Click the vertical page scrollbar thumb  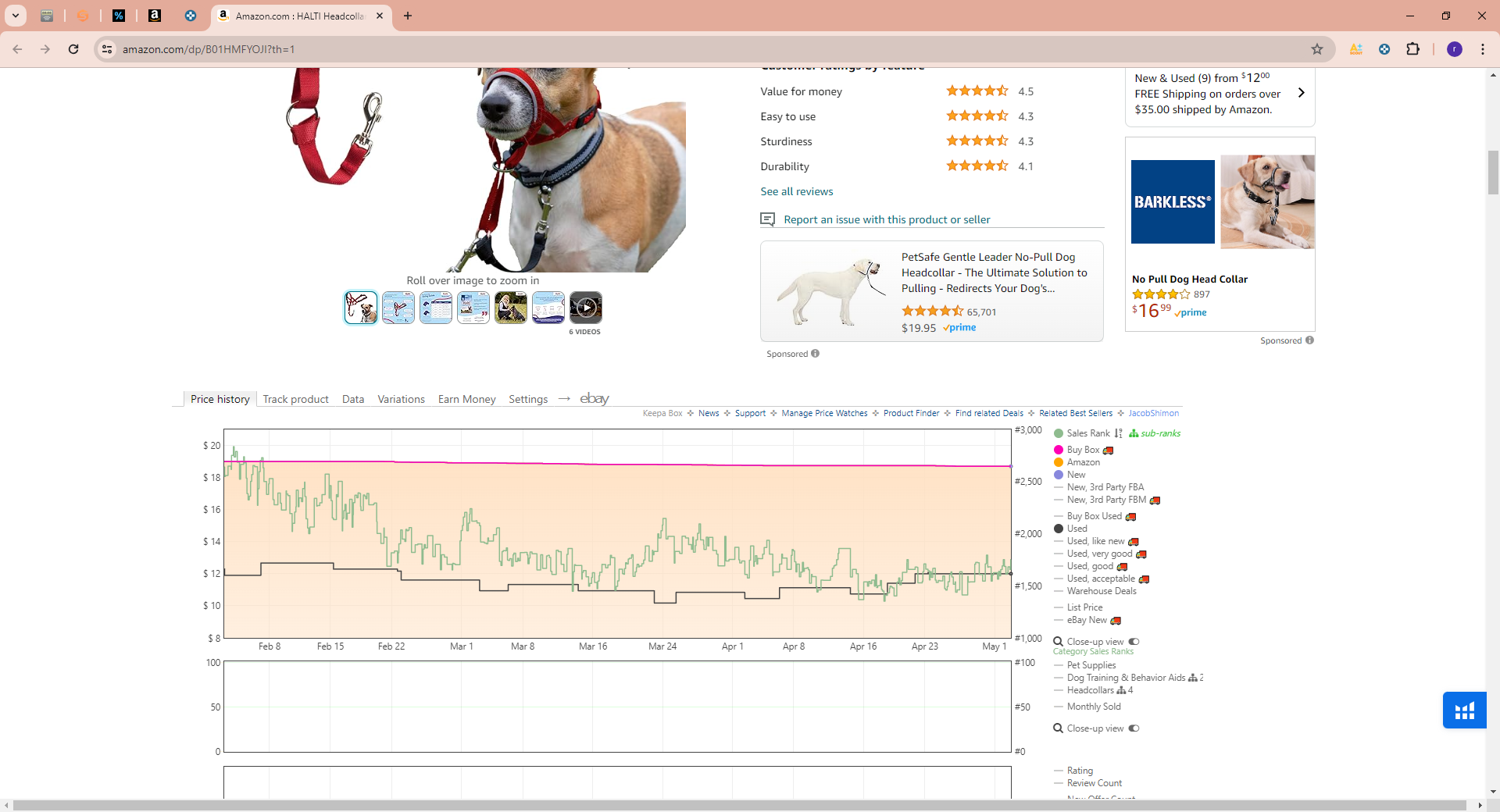point(1493,172)
